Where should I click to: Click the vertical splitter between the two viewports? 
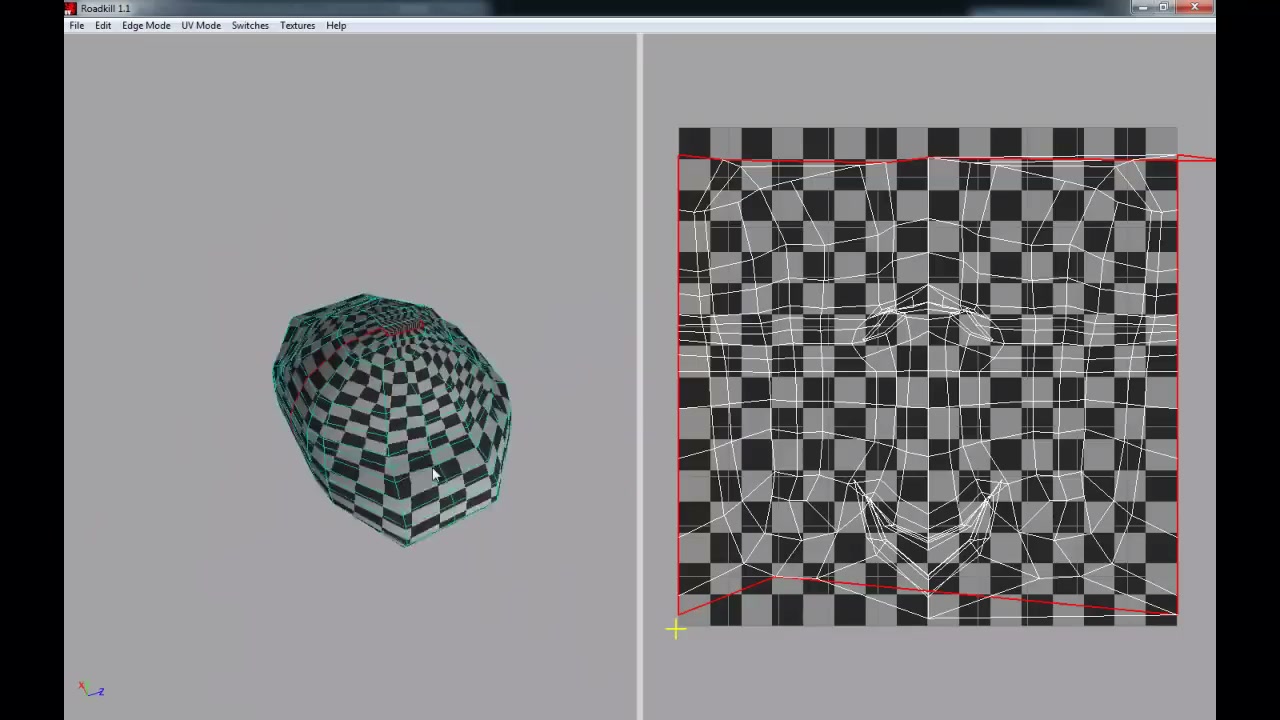(x=639, y=376)
